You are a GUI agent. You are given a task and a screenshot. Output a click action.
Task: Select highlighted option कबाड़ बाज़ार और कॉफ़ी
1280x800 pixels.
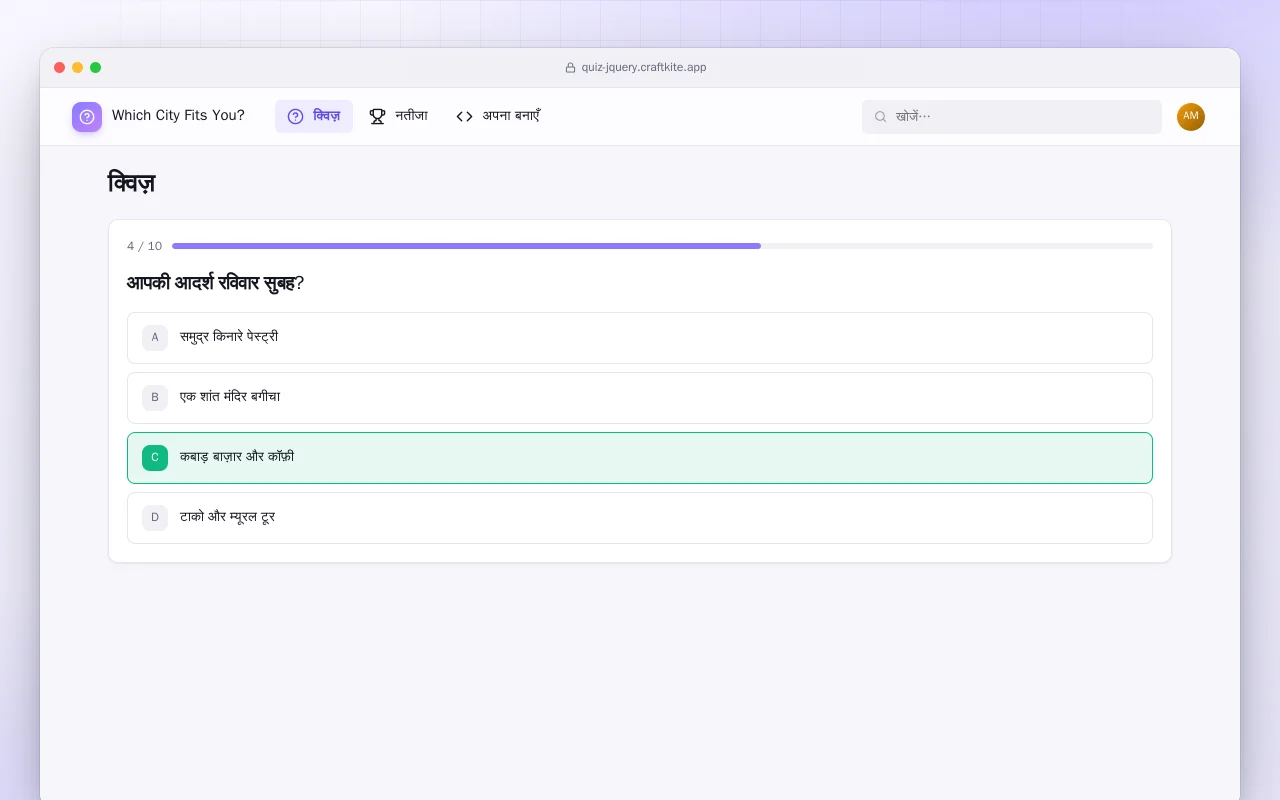click(x=640, y=458)
